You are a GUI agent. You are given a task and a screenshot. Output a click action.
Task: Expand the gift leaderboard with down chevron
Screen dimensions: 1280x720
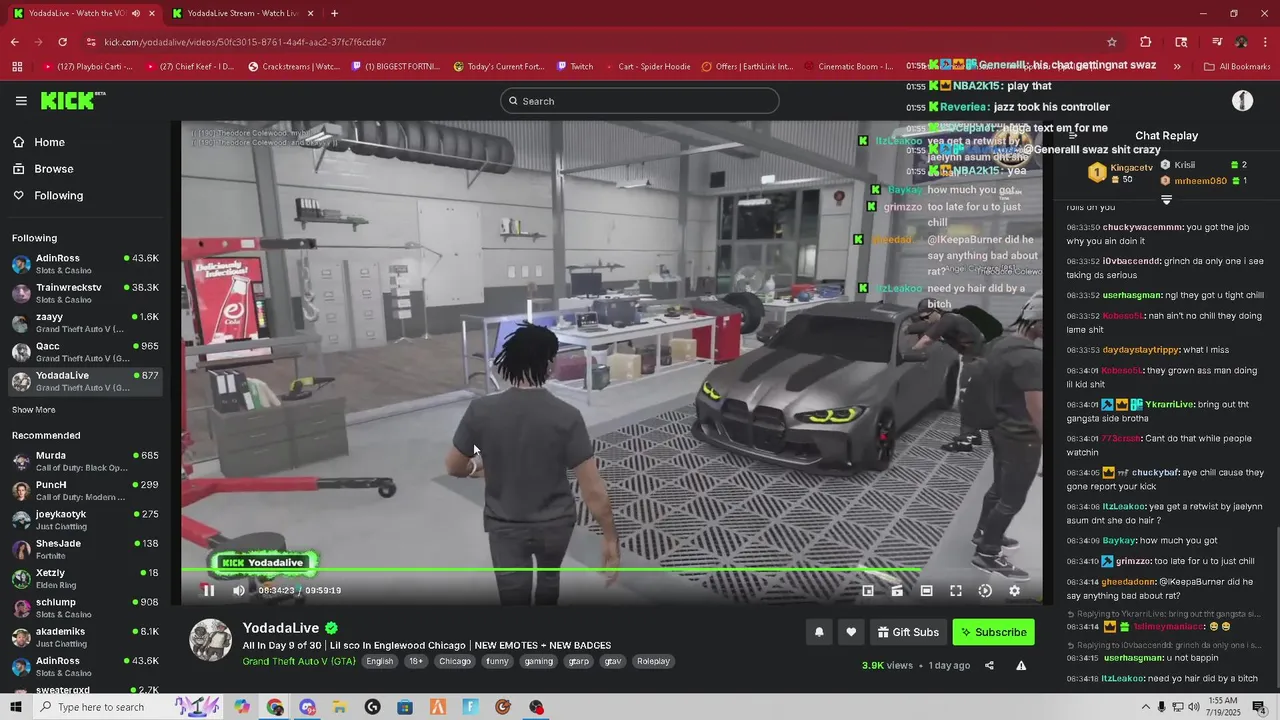pyautogui.click(x=1166, y=200)
